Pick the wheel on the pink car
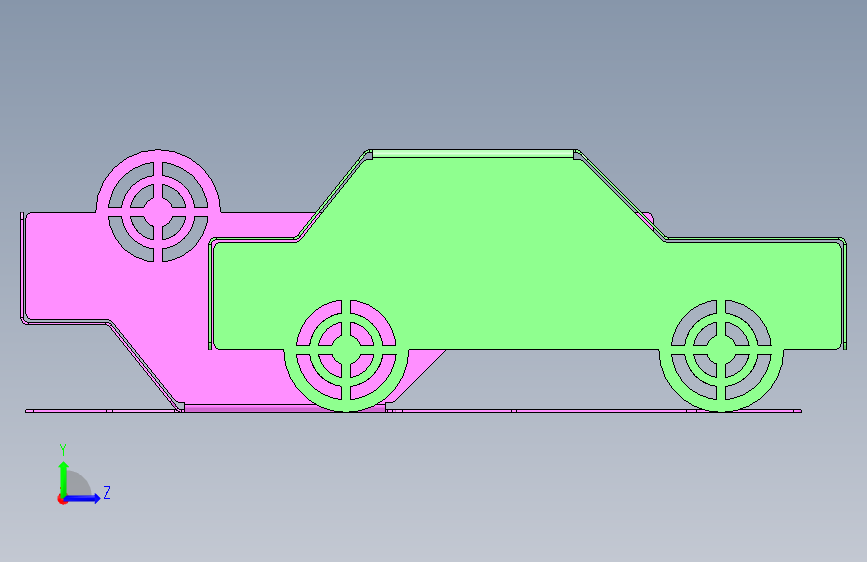 tap(158, 211)
